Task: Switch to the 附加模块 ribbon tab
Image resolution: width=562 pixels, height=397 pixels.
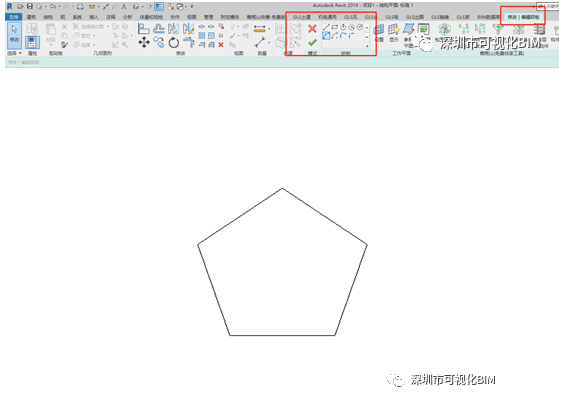Action: (230, 17)
